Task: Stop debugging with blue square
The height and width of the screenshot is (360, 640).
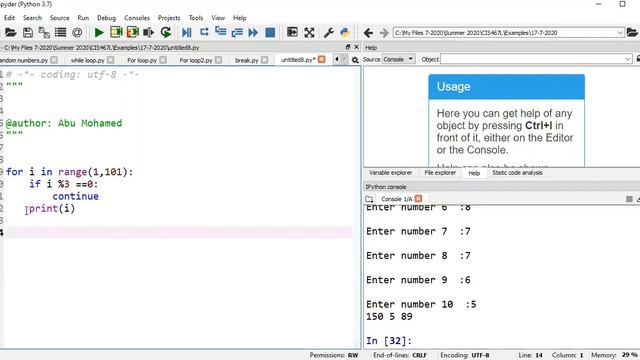Action: click(270, 32)
